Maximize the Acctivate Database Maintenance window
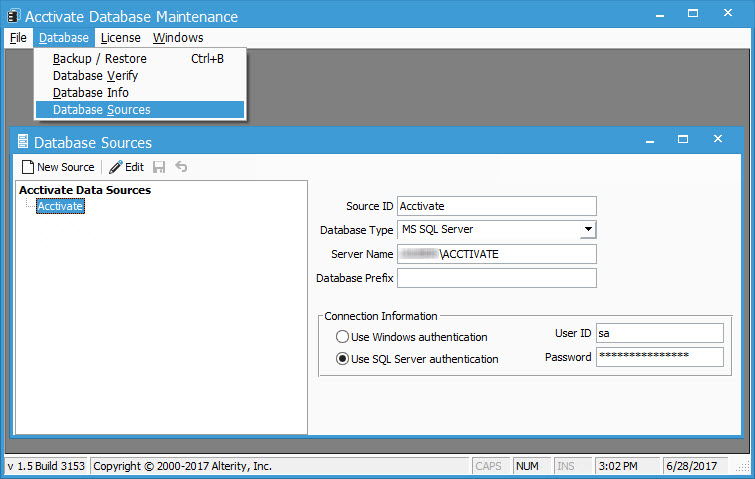 pyautogui.click(x=693, y=13)
